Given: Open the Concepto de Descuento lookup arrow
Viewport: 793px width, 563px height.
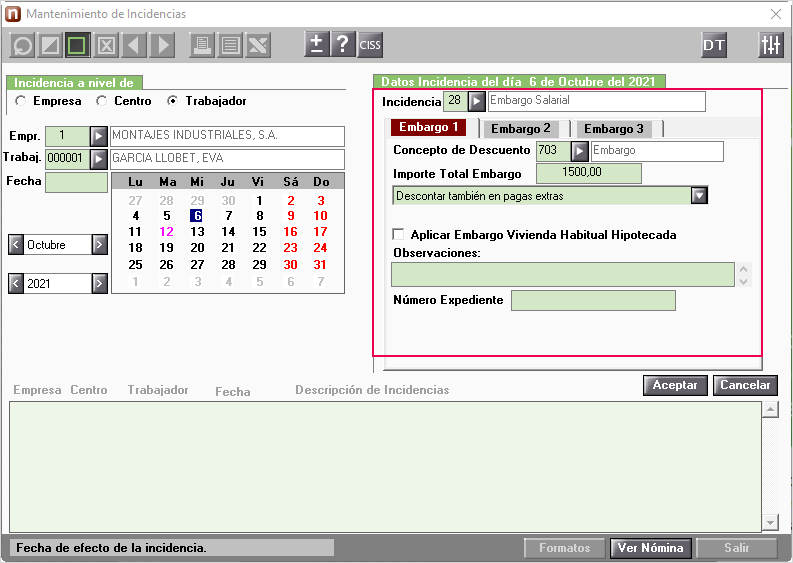Looking at the screenshot, I should pos(580,151).
